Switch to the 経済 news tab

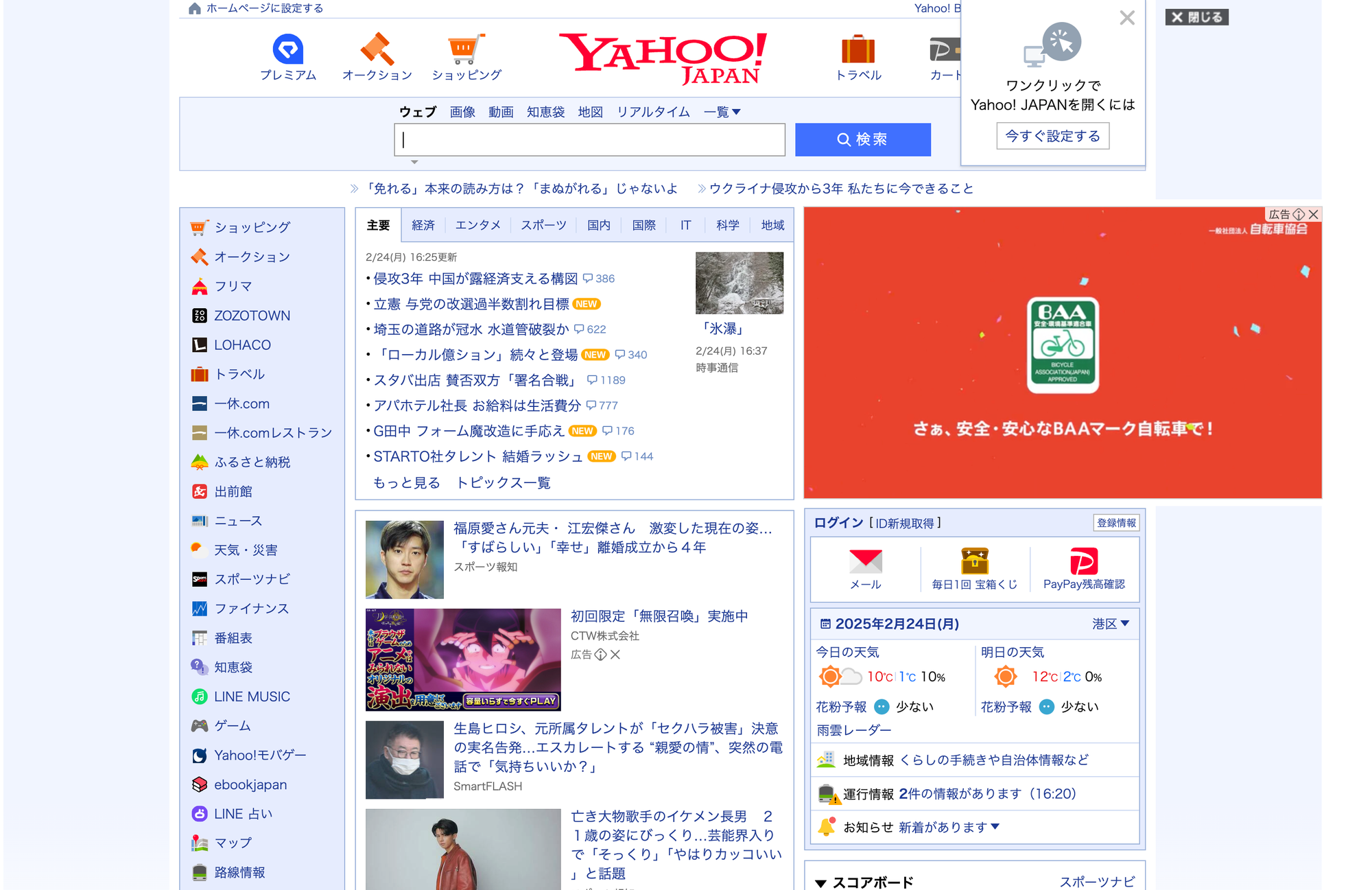click(423, 225)
